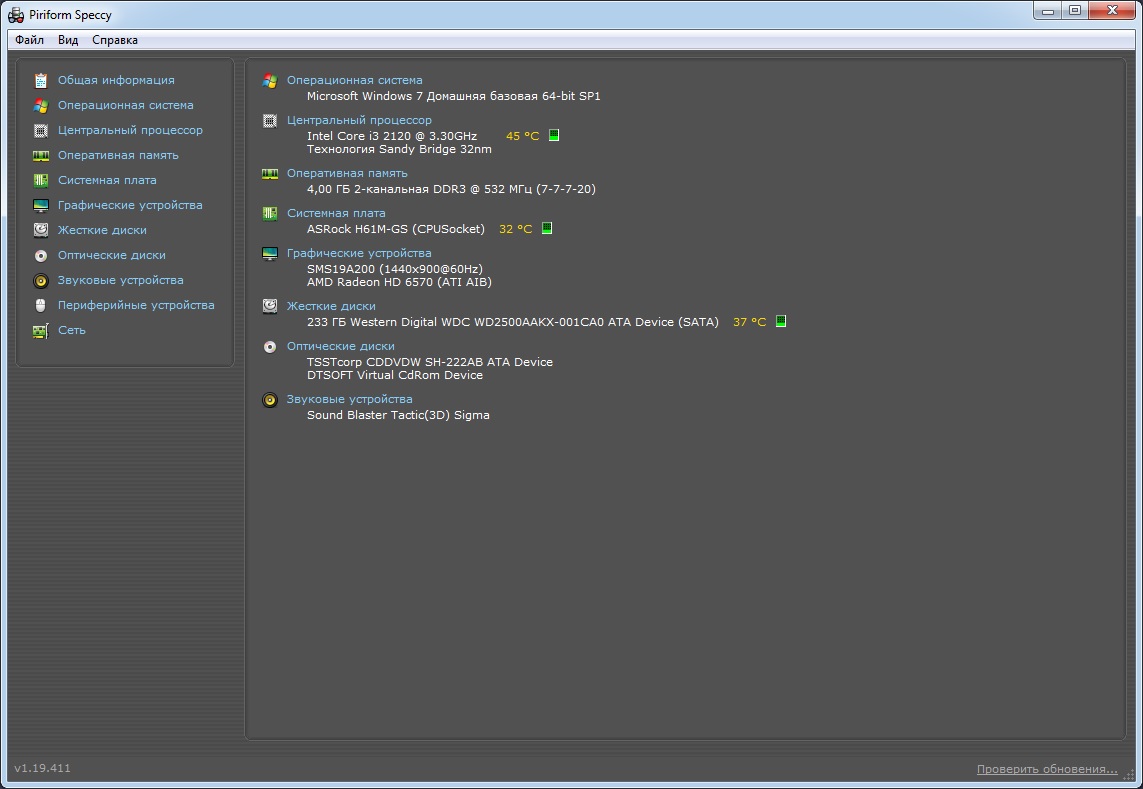This screenshot has width=1143, height=789.
Task: Click Оптические диски heading link in summary
Action: pos(340,346)
